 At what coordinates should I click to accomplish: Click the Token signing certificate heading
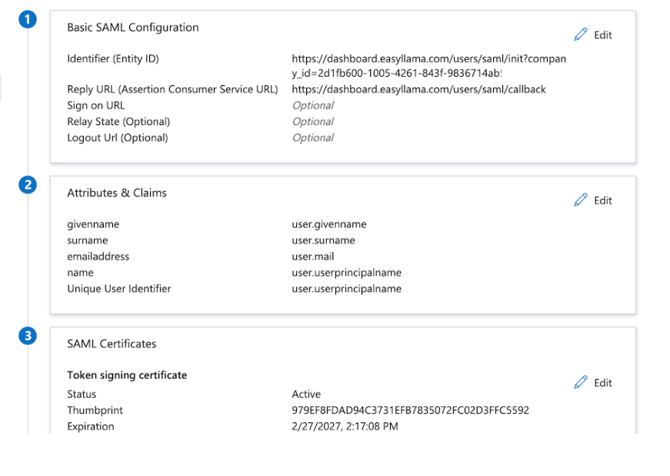point(127,375)
